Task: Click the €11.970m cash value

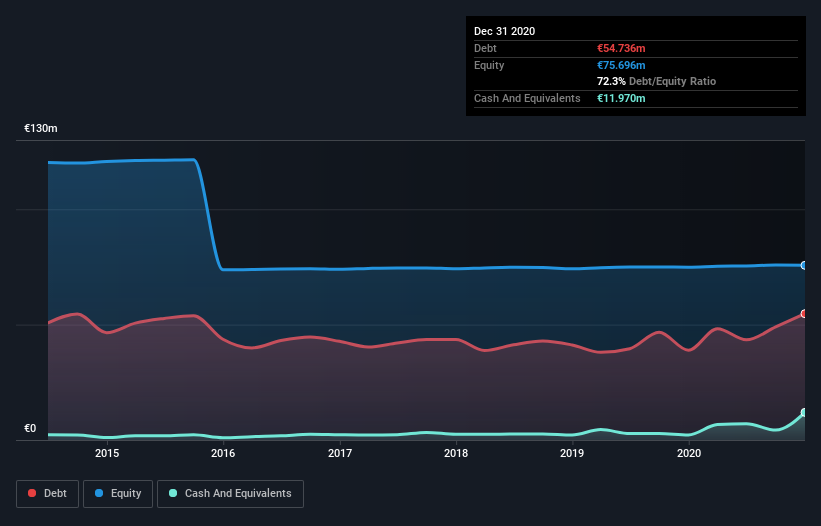Action: tap(621, 98)
